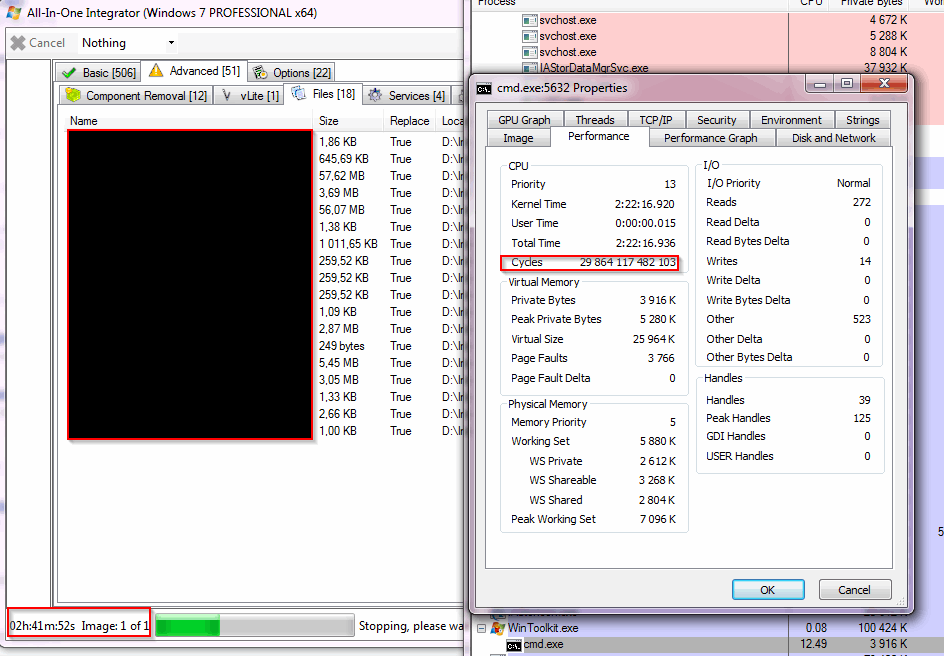Minimize the cmd.exe Properties window
The width and height of the screenshot is (944, 656).
click(820, 83)
